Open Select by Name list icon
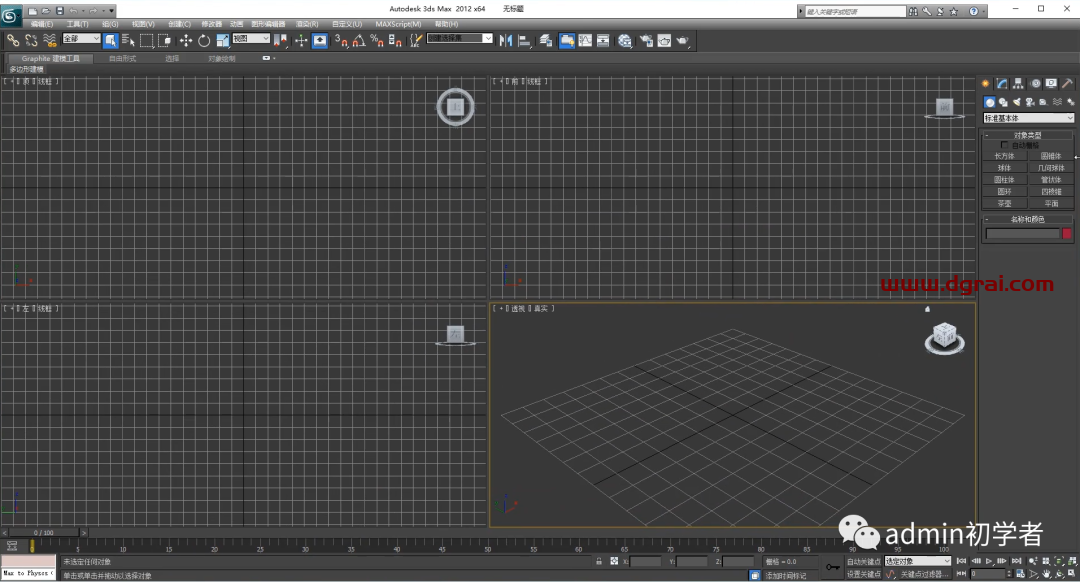 [x=128, y=41]
